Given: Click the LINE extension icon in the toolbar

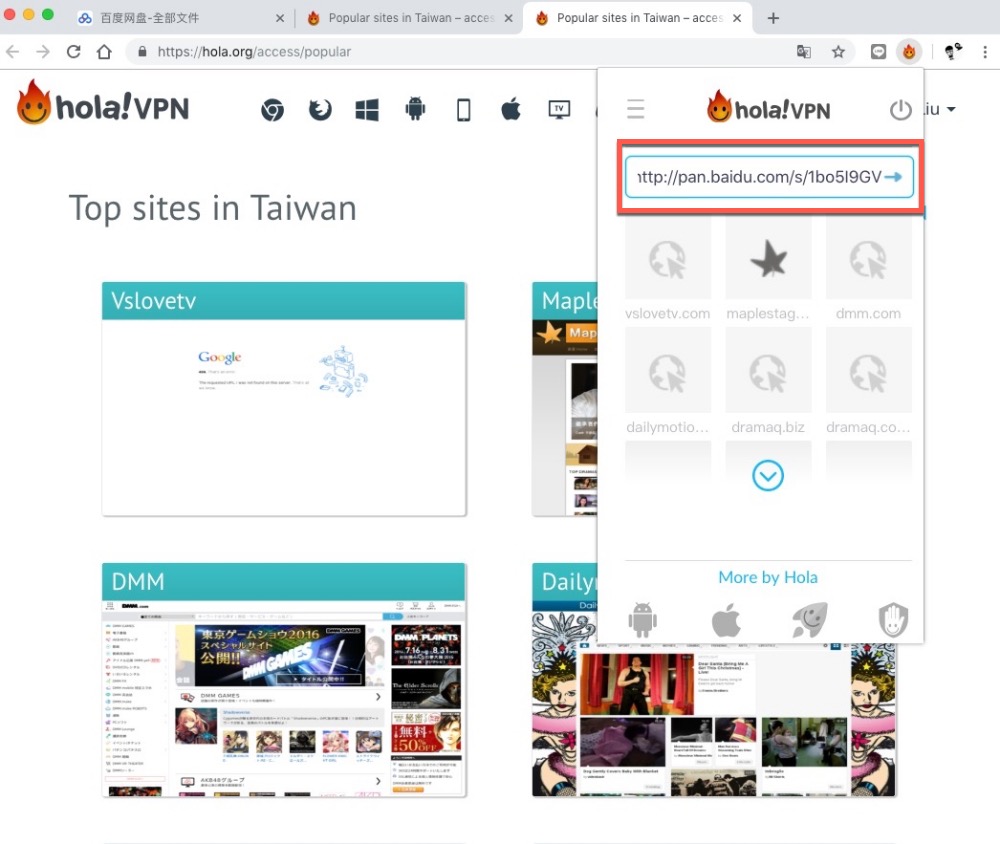Looking at the screenshot, I should click(878, 52).
